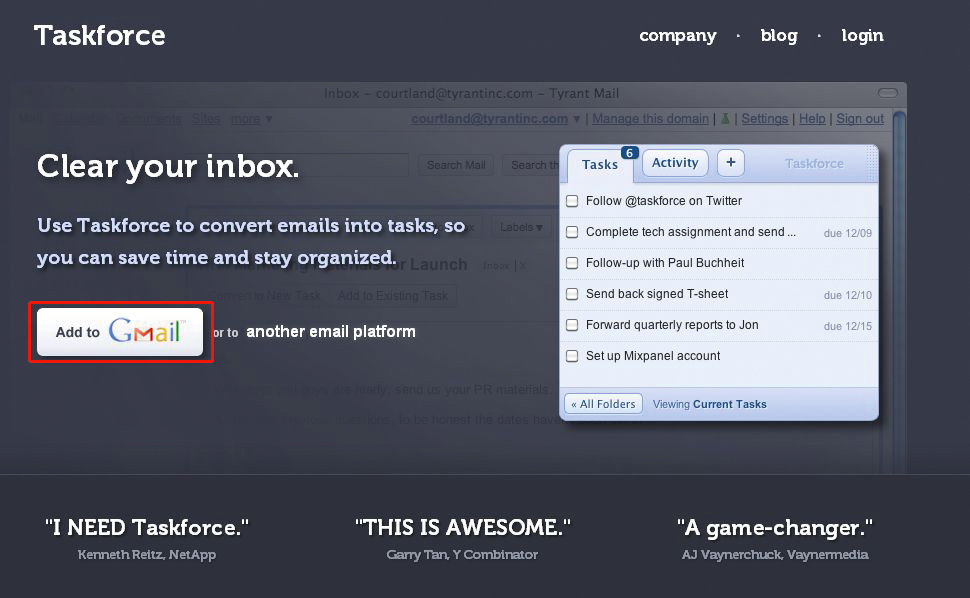The width and height of the screenshot is (970, 598).
Task: Expand the more menu in Gmail bar
Action: coord(251,119)
